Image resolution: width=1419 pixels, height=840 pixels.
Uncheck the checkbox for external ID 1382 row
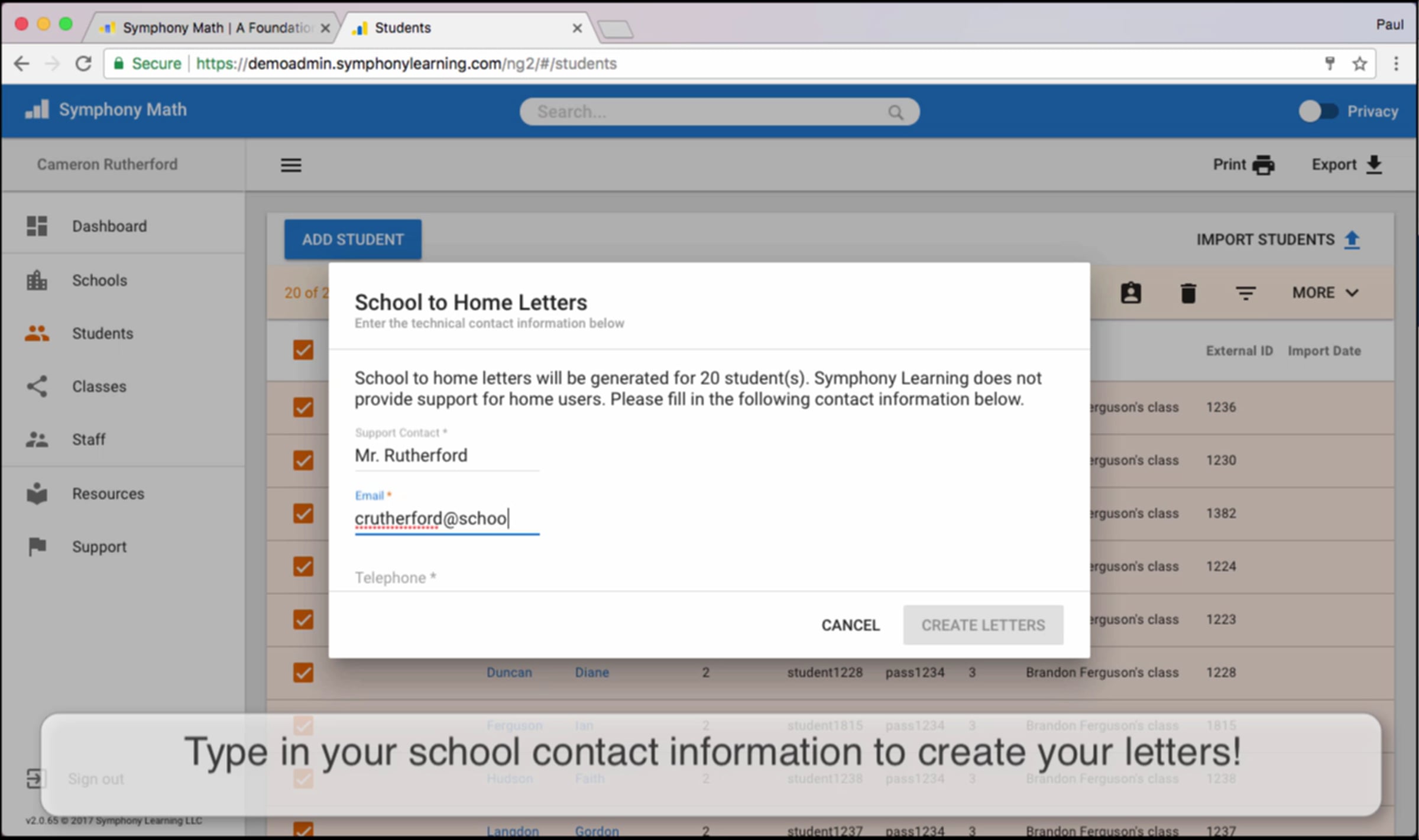[x=303, y=513]
